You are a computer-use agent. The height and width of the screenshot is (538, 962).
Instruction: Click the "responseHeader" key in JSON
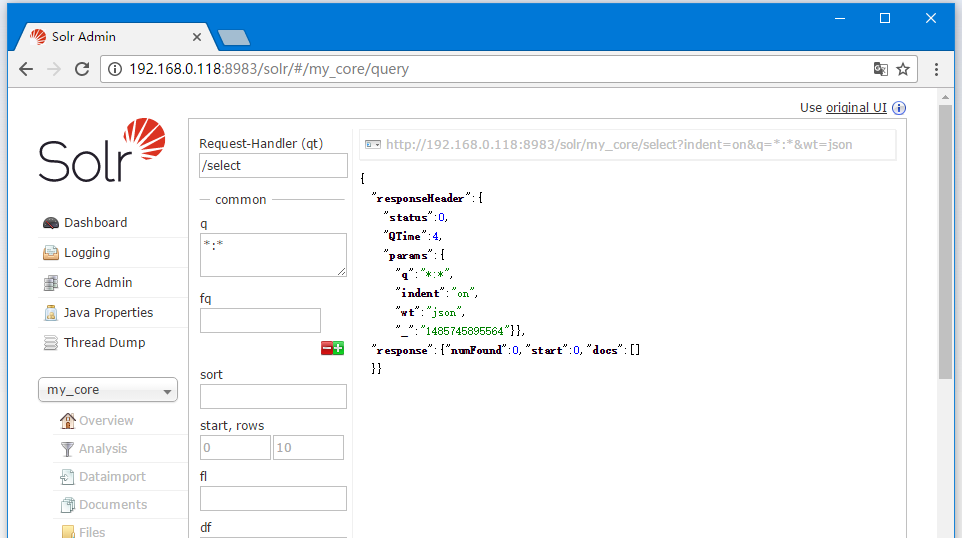pyautogui.click(x=420, y=198)
